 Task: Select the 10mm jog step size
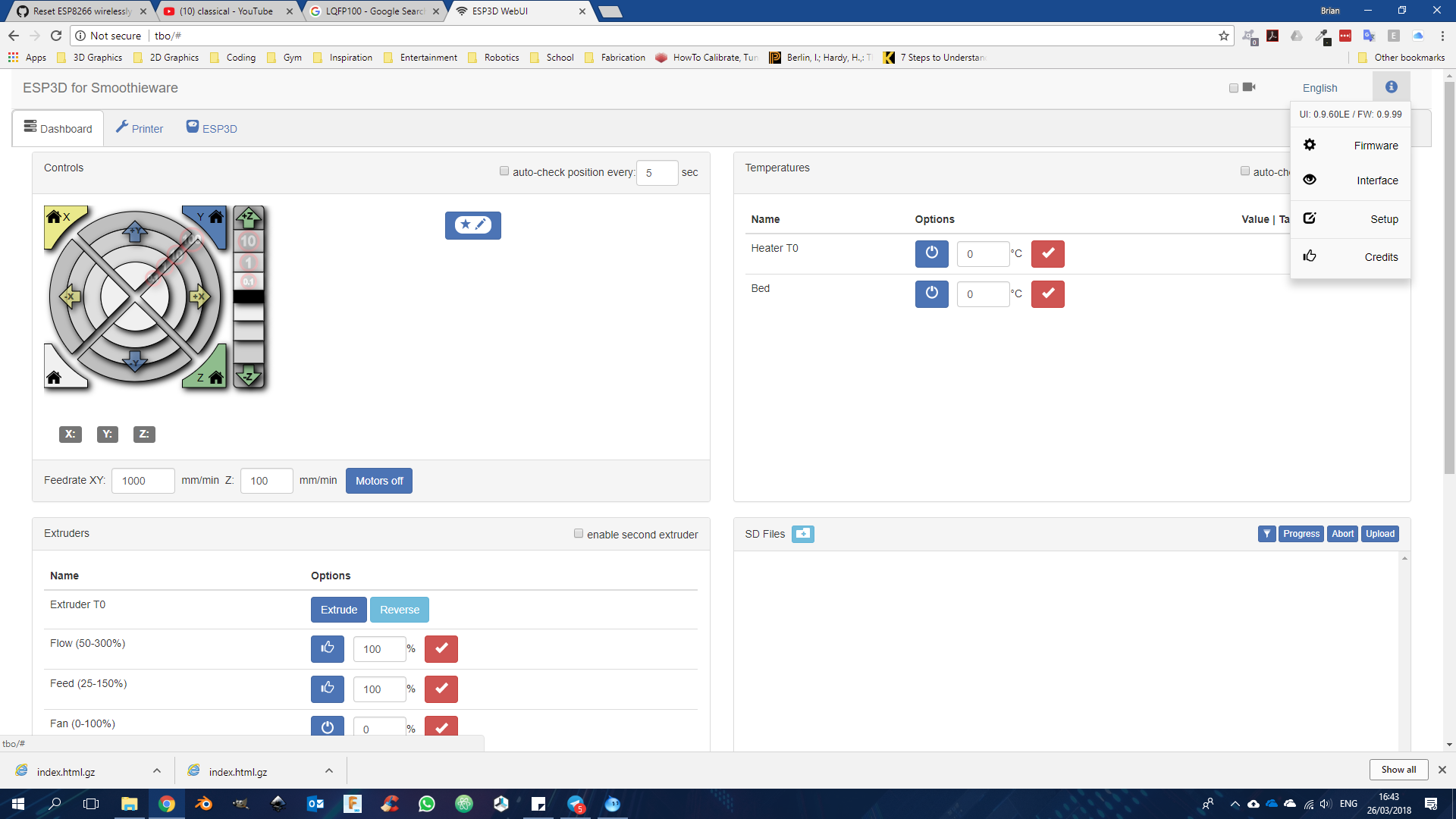tap(249, 243)
